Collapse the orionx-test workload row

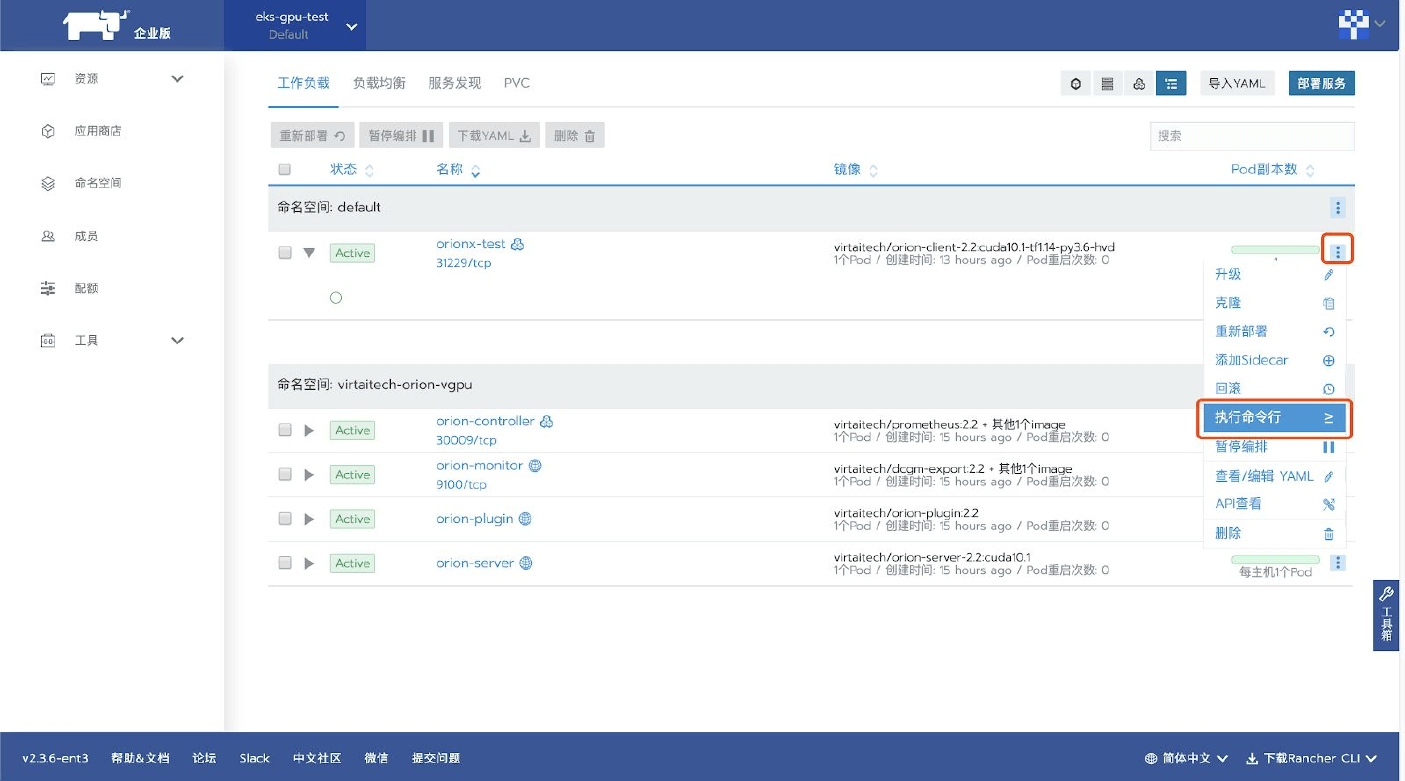[309, 252]
